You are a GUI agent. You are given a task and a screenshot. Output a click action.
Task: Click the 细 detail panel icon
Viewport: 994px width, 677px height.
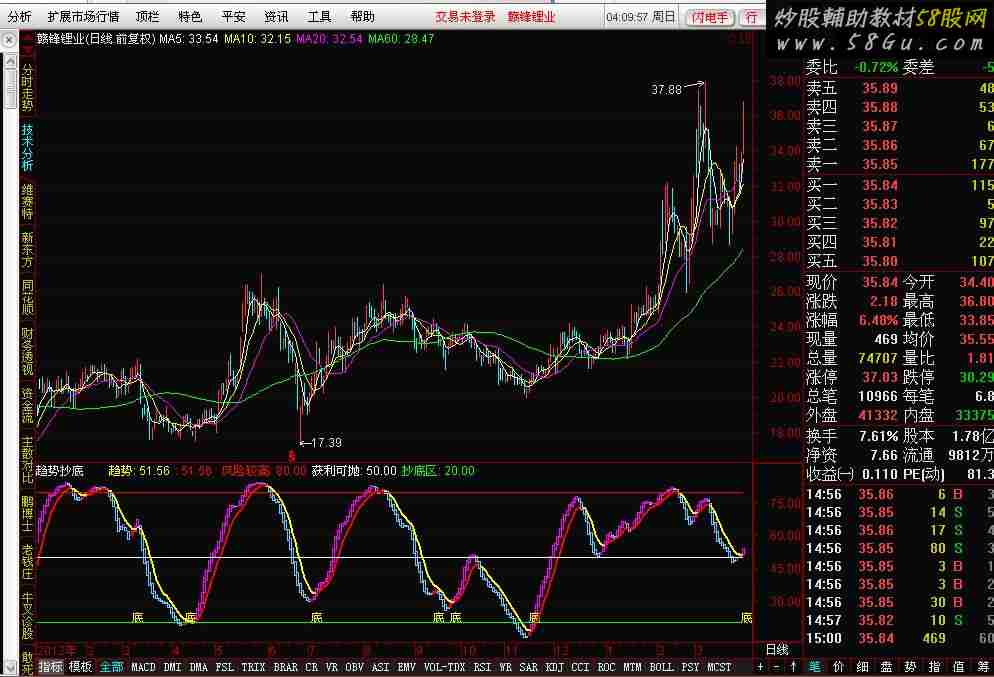(x=862, y=667)
